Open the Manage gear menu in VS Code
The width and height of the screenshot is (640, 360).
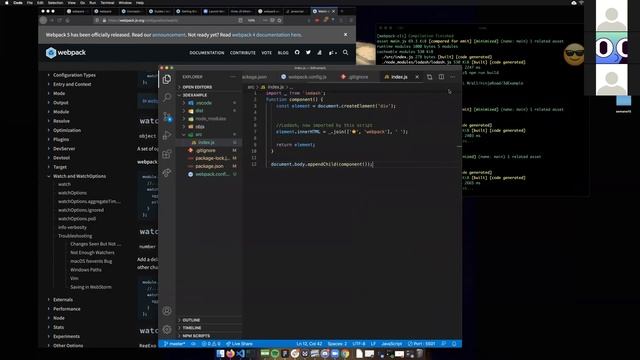(x=167, y=329)
